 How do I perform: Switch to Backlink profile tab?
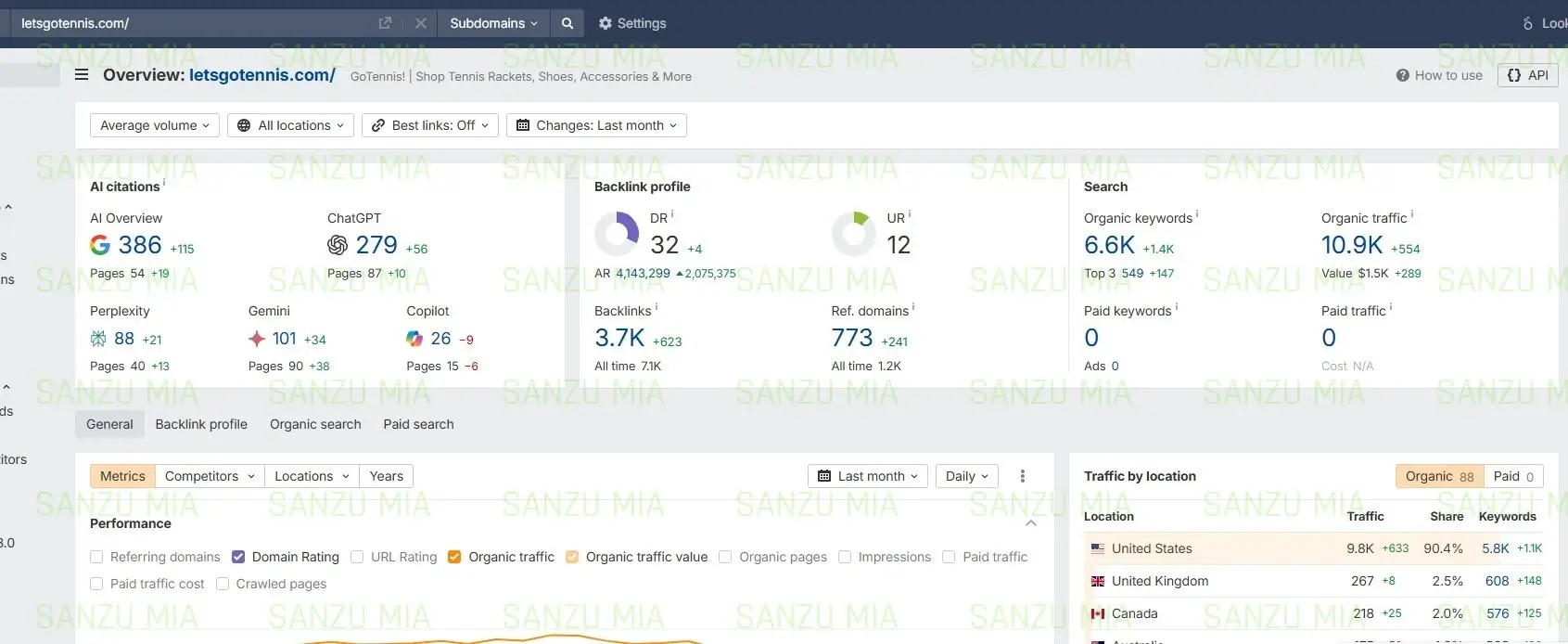click(x=201, y=424)
